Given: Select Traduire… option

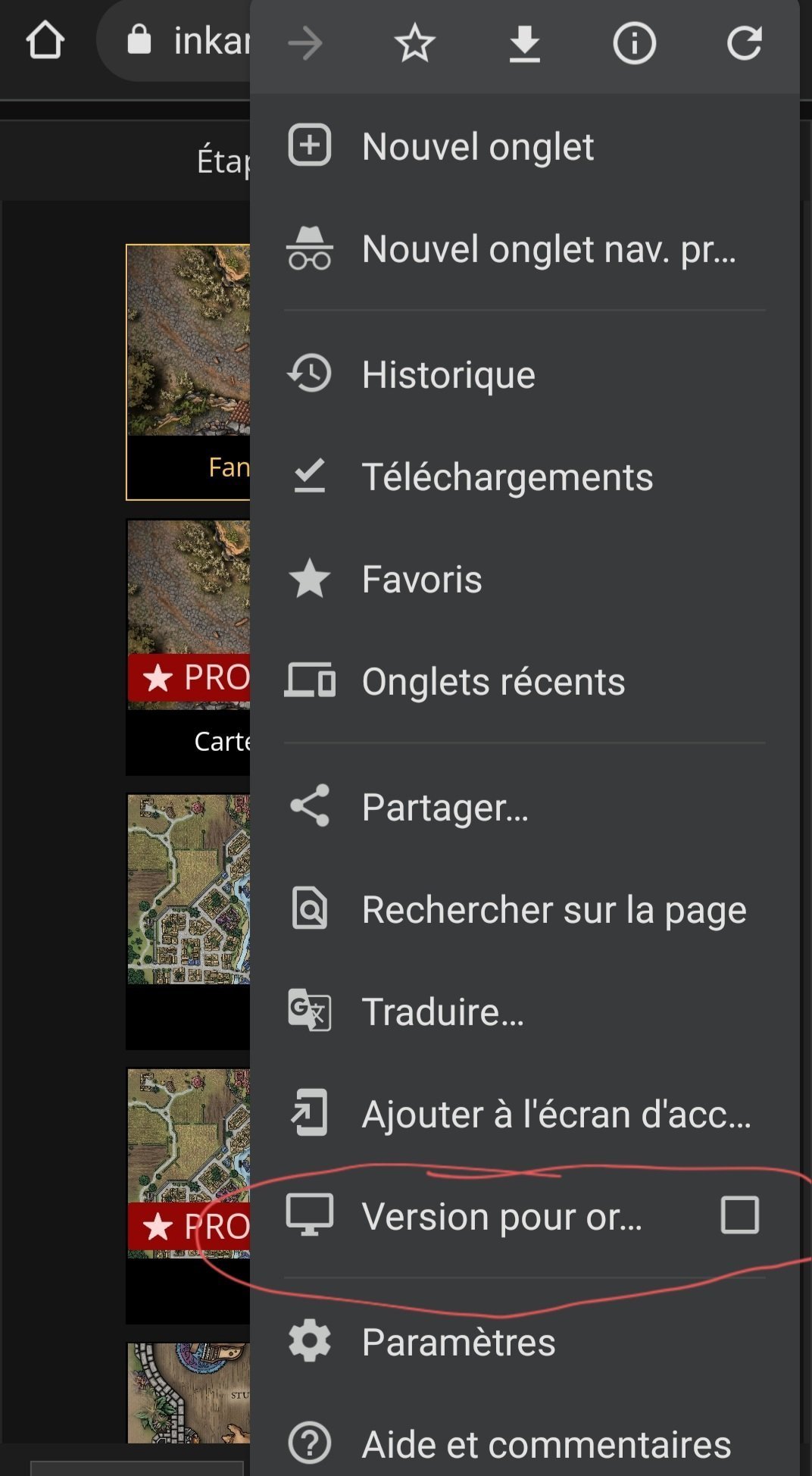Looking at the screenshot, I should click(x=442, y=1012).
